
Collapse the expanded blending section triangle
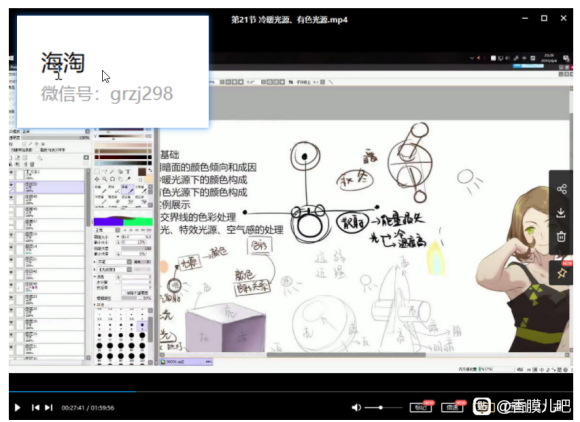coord(95,277)
